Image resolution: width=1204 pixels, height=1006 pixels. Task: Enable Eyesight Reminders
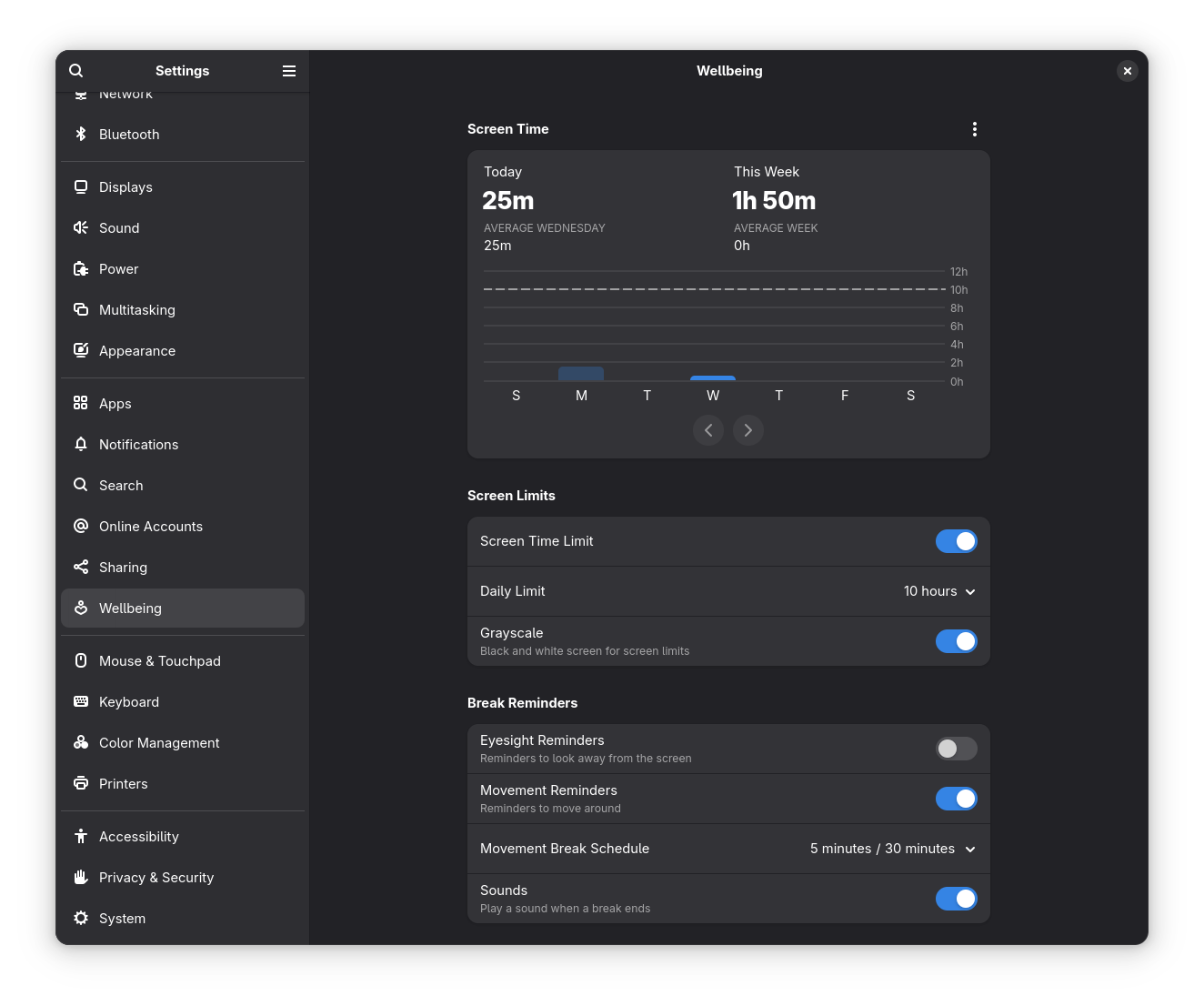tap(956, 749)
